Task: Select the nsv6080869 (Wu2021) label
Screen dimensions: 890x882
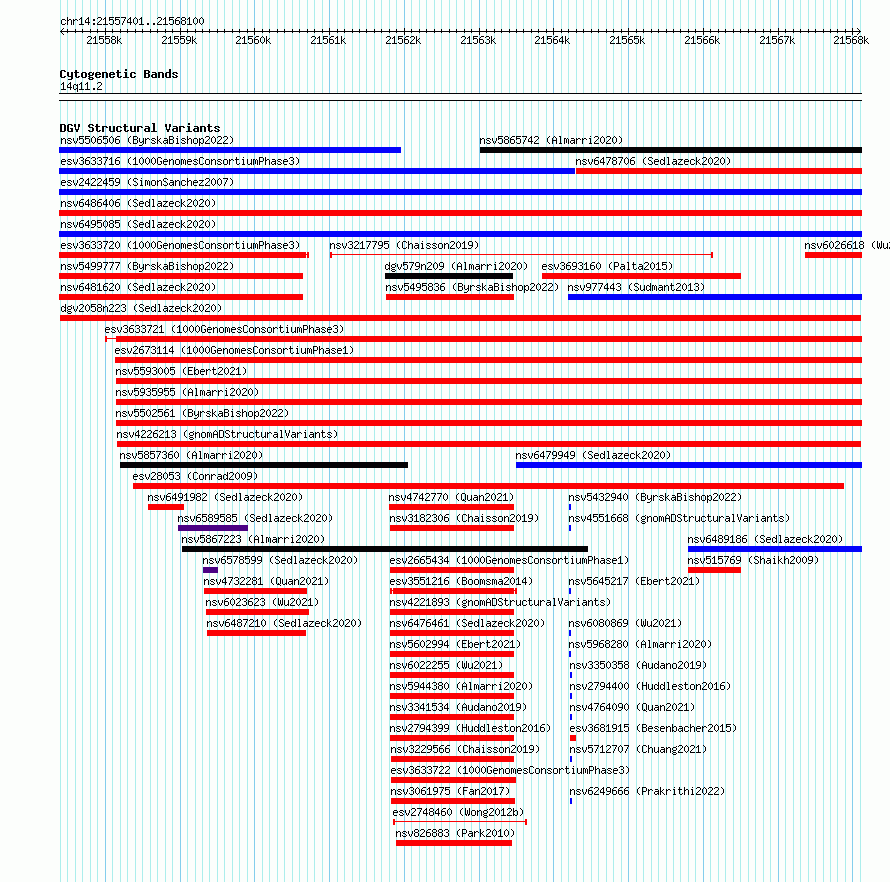Action: tap(625, 623)
